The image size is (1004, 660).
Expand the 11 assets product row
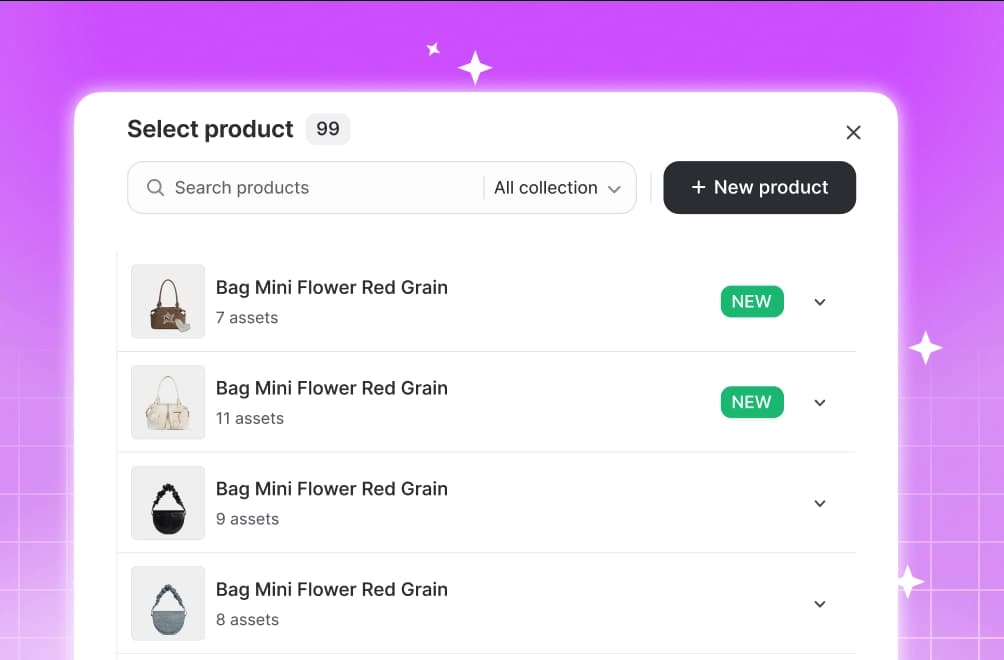tap(820, 403)
